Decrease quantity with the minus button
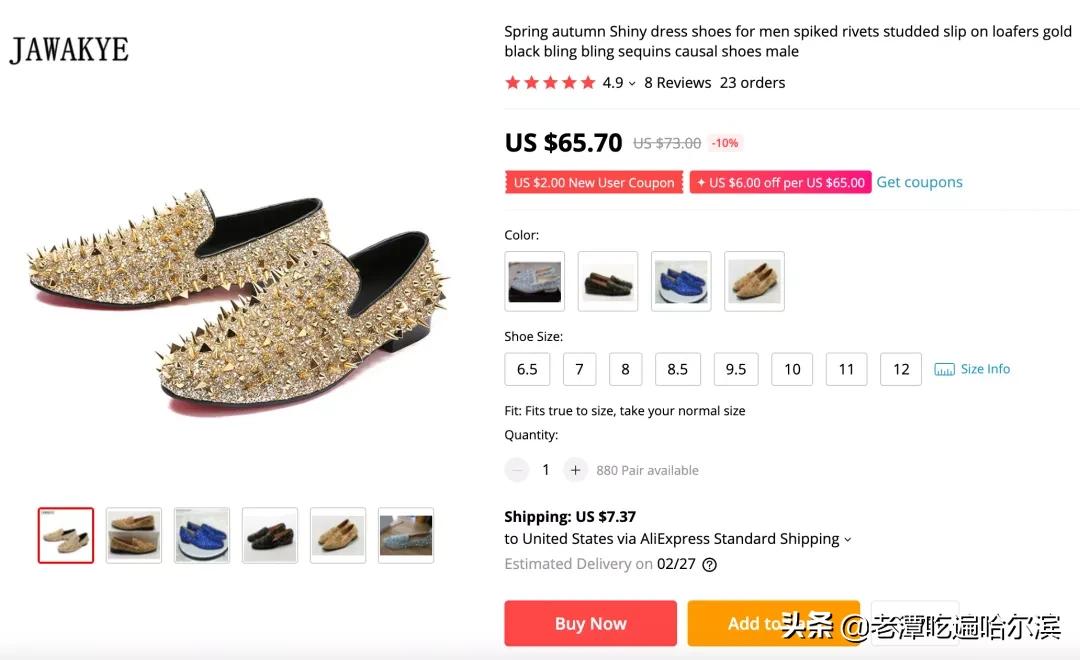Viewport: 1080px width, 660px height. click(x=517, y=470)
